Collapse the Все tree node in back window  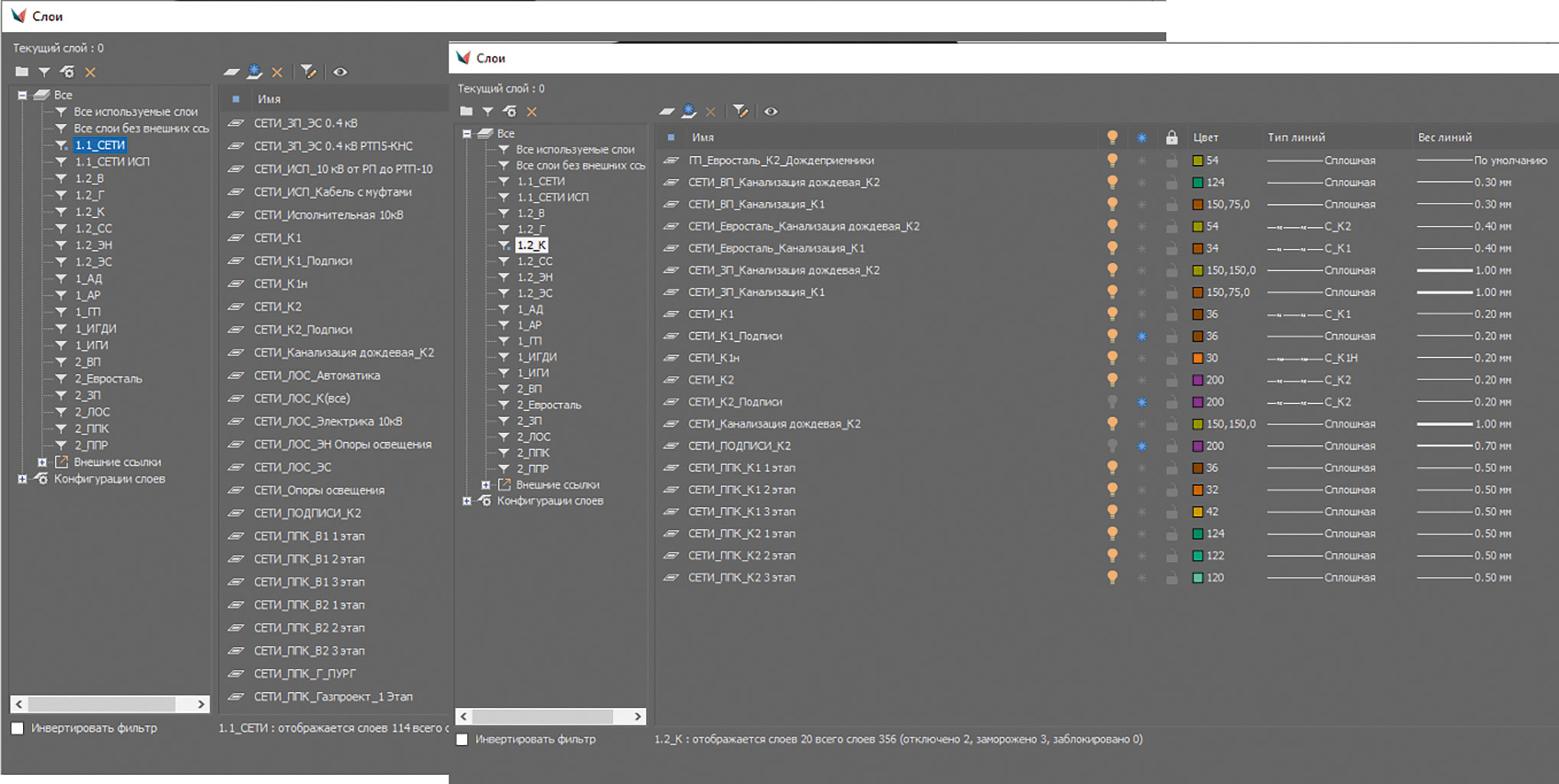22,96
